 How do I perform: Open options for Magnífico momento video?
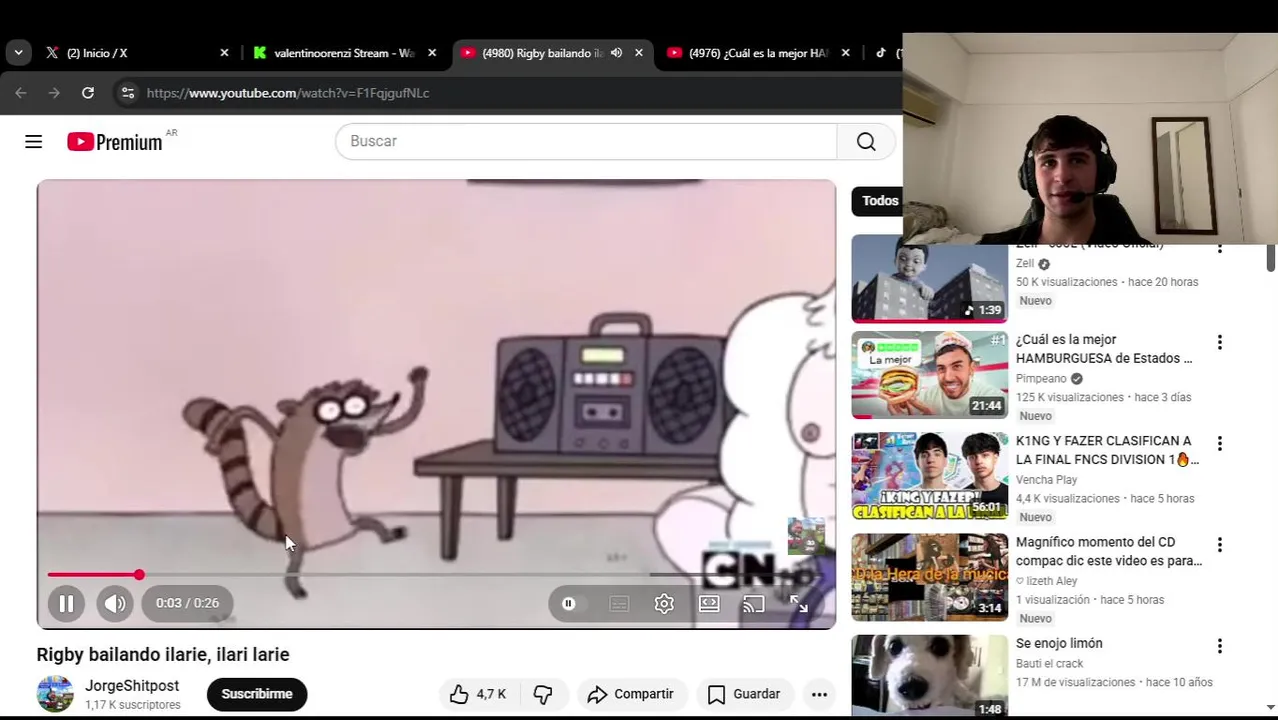point(1219,545)
